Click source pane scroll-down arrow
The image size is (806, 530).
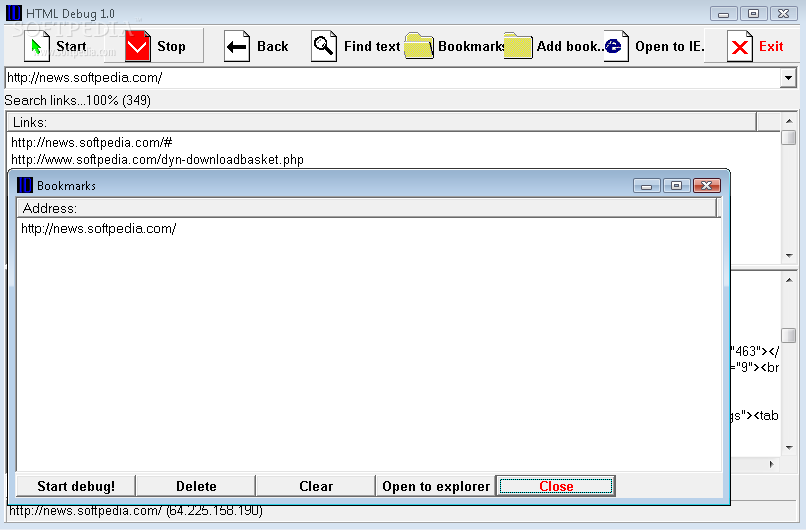tap(789, 448)
